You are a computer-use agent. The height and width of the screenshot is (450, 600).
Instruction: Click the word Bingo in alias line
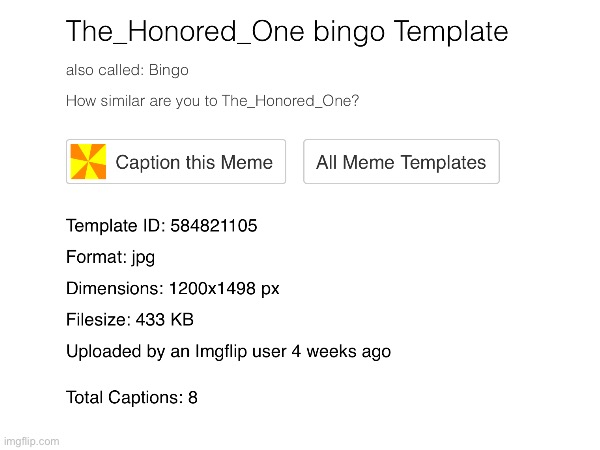coord(169,70)
